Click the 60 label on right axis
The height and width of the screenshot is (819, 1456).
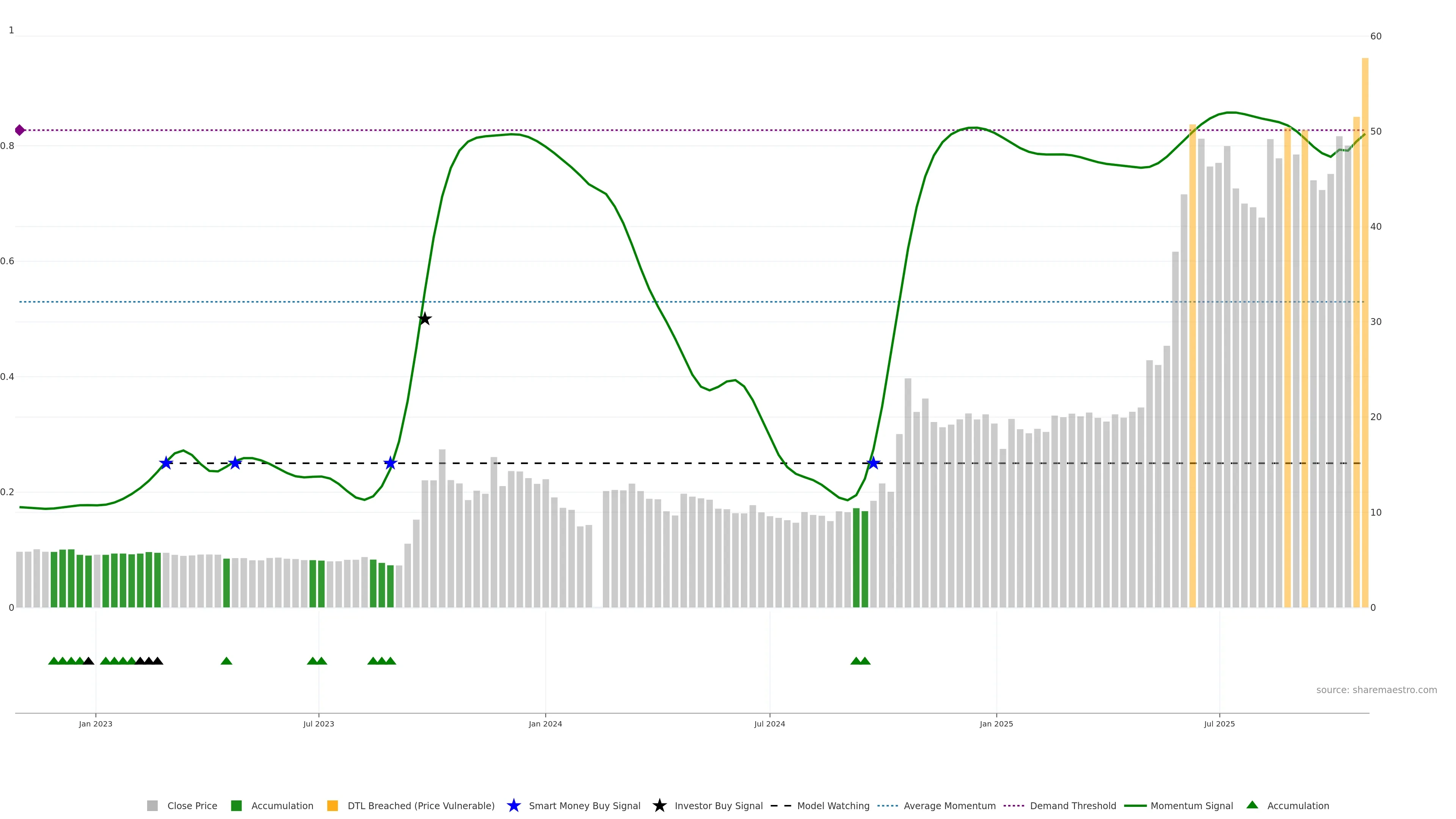click(x=1376, y=36)
